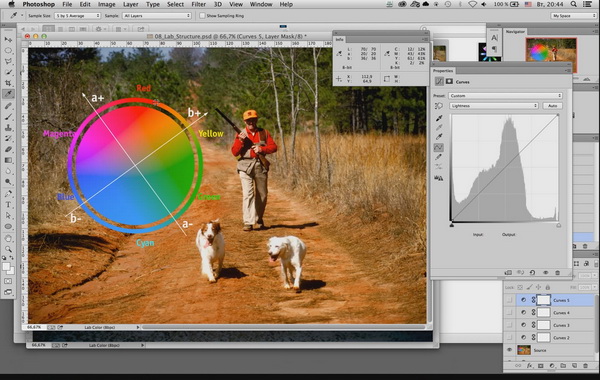Screen dimensions: 600x380
Task: Select the Brush tool
Action: [8, 117]
